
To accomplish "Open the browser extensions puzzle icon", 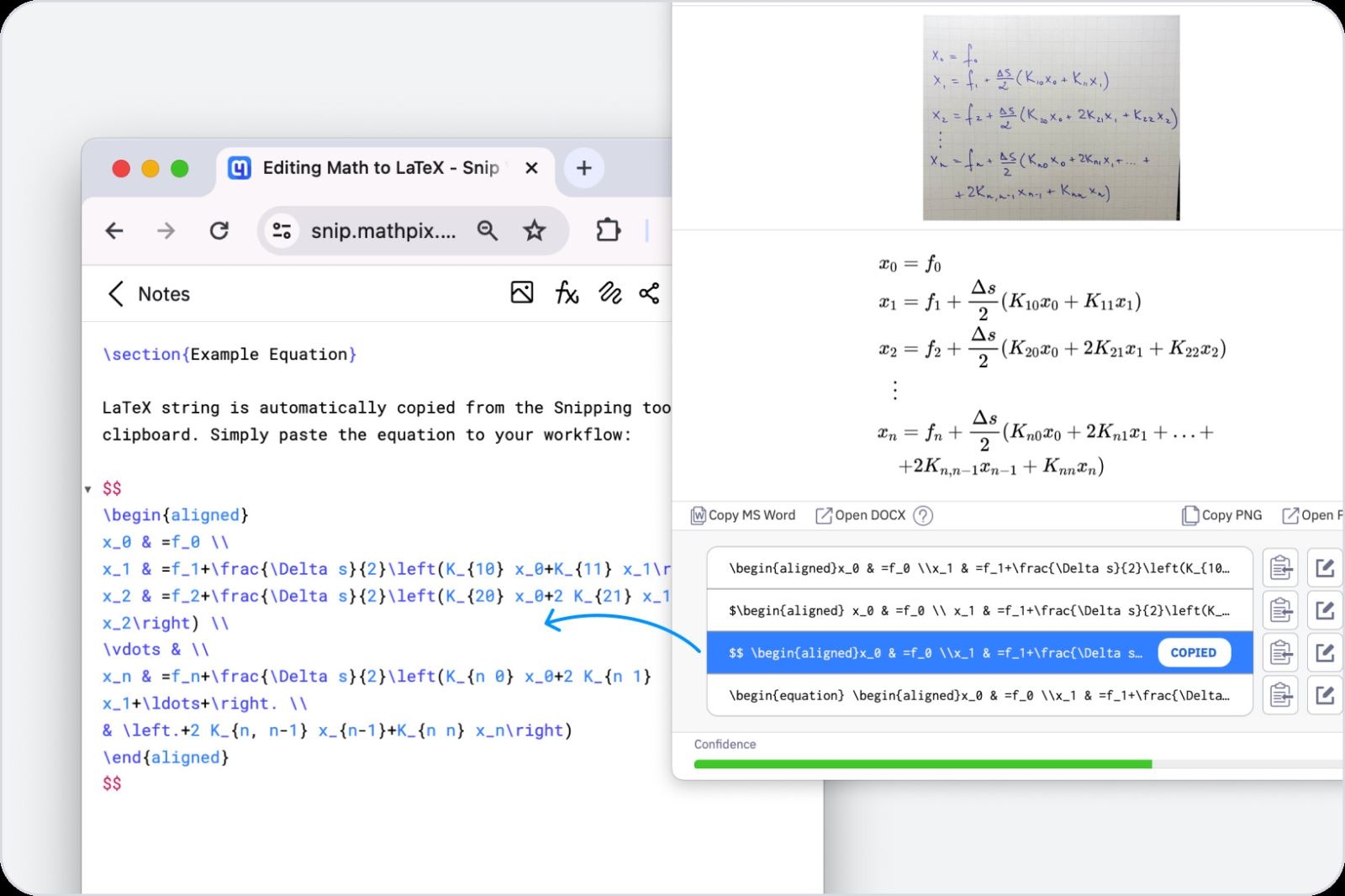I will pyautogui.click(x=608, y=229).
